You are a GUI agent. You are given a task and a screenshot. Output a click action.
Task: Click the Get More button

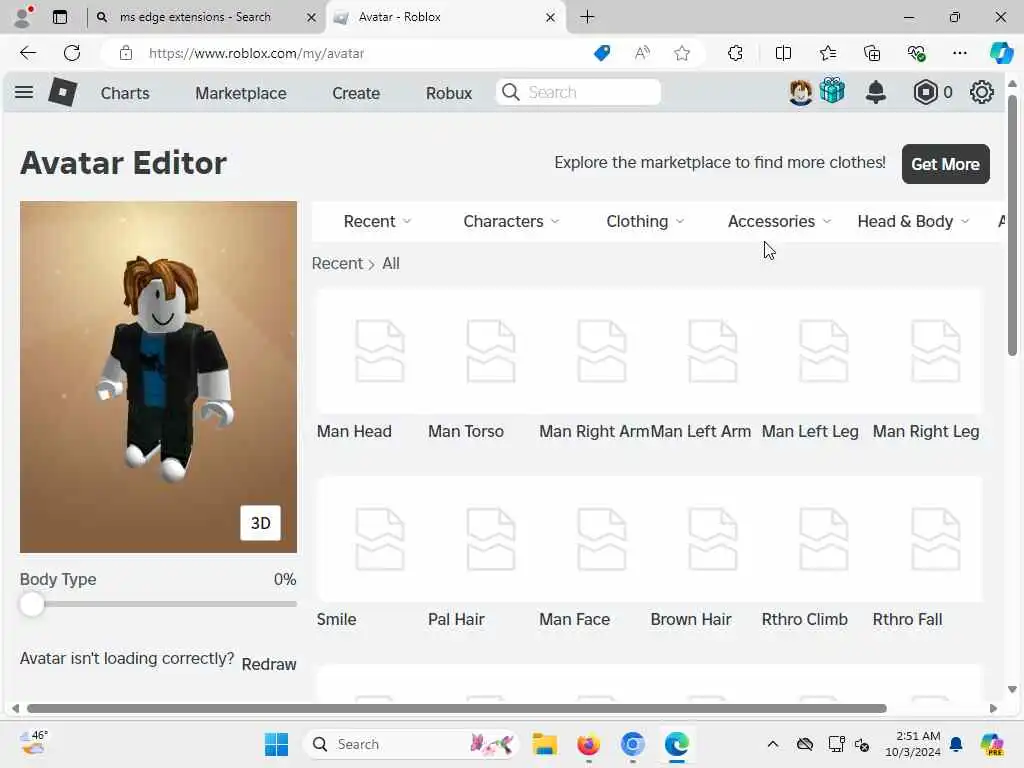(x=945, y=164)
